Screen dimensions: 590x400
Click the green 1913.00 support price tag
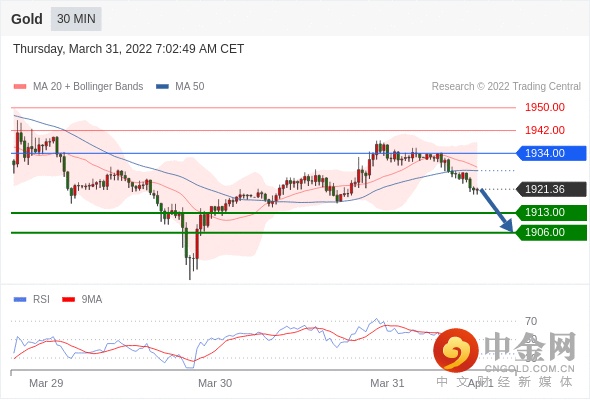551,212
